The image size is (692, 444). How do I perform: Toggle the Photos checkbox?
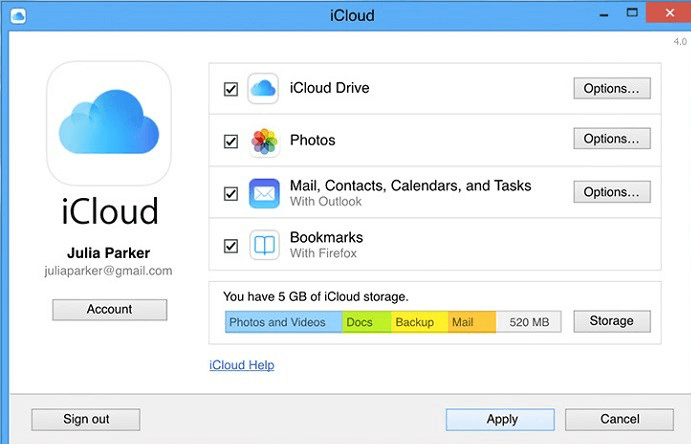pyautogui.click(x=231, y=142)
